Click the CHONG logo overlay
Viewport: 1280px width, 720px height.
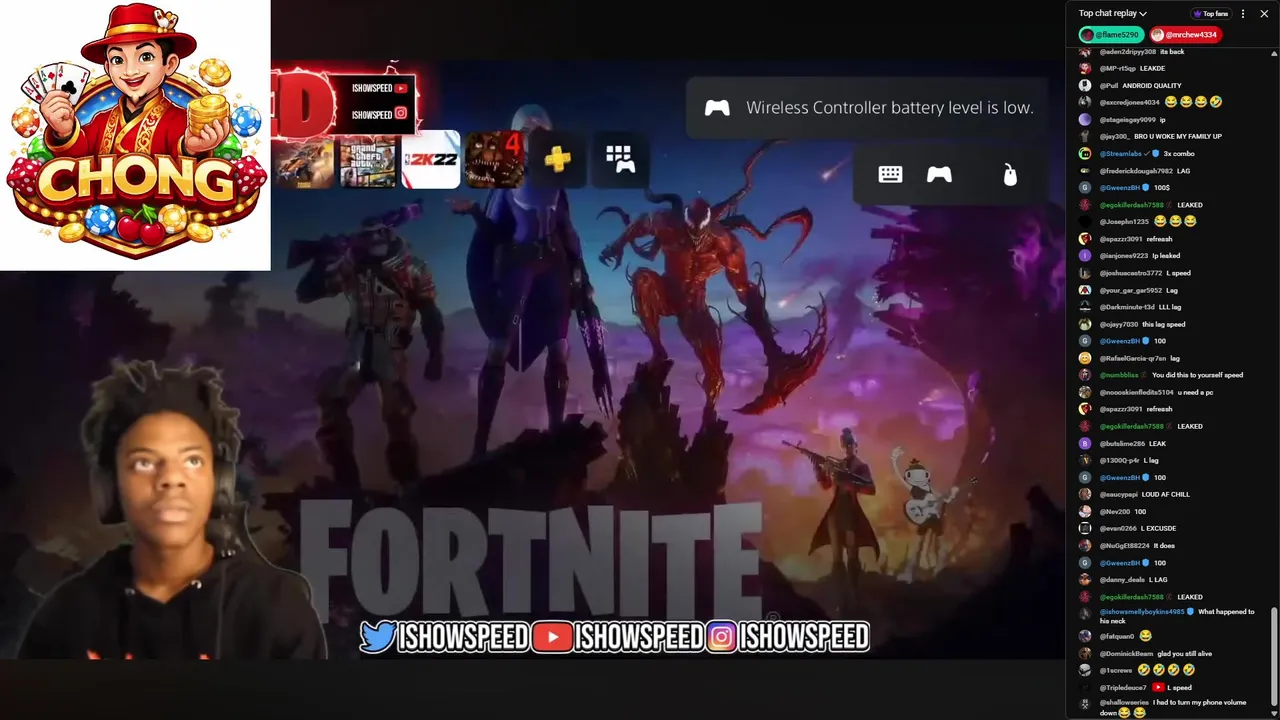coord(135,135)
